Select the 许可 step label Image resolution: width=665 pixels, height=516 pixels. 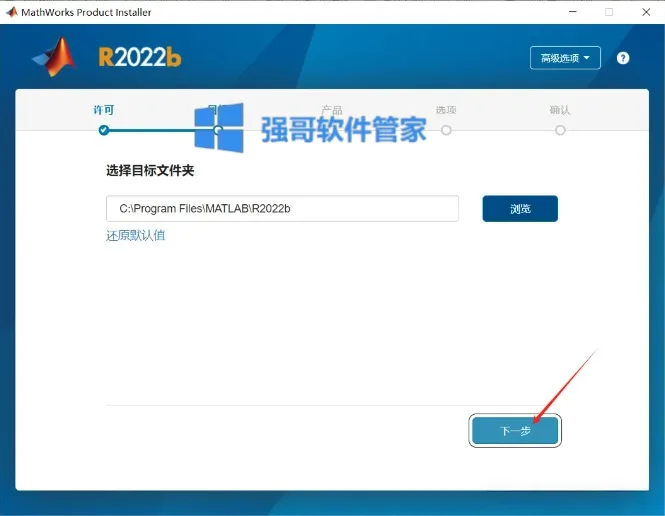[103, 110]
